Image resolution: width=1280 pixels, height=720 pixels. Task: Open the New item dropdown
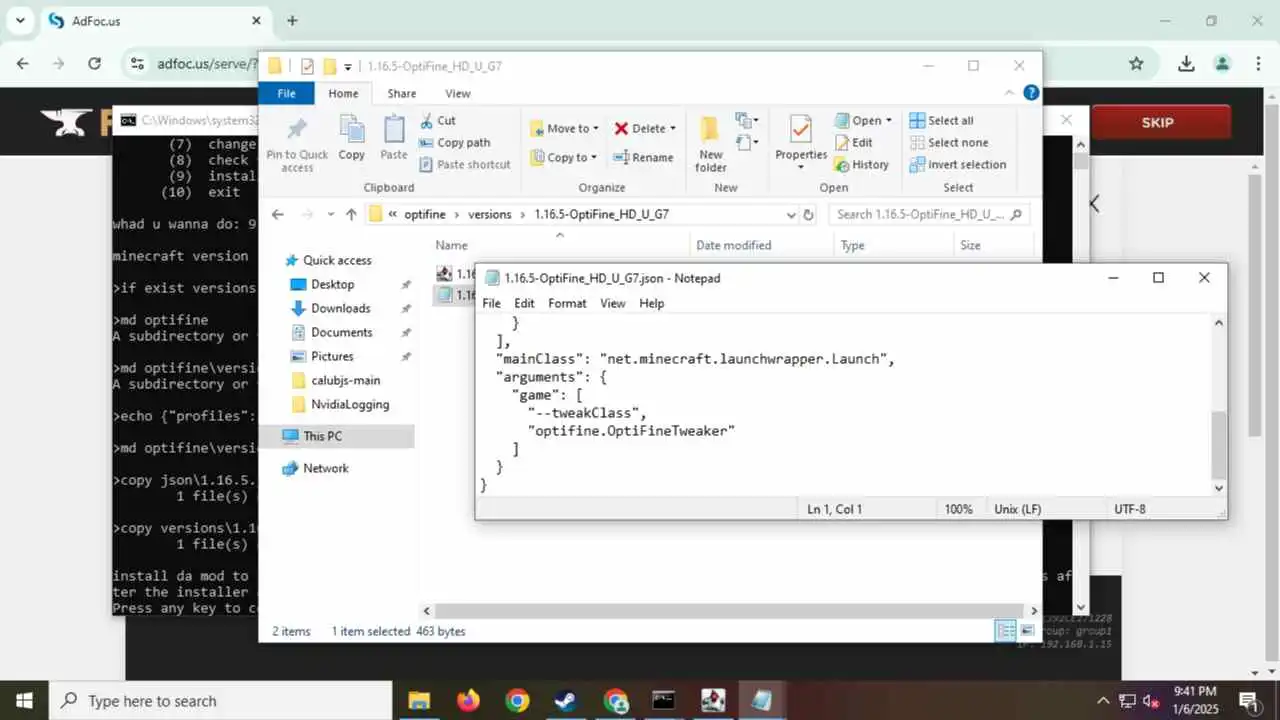pos(747,121)
